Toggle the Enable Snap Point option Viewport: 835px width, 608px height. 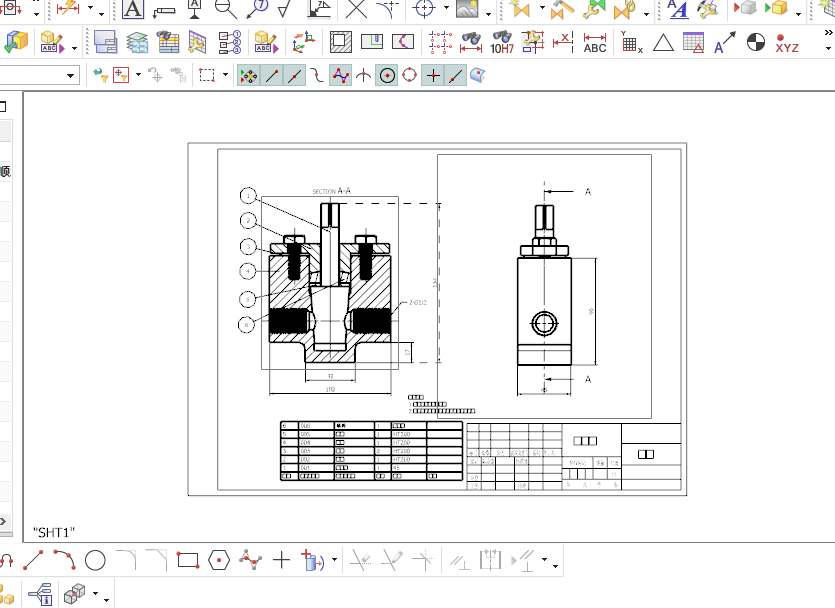[x=249, y=76]
